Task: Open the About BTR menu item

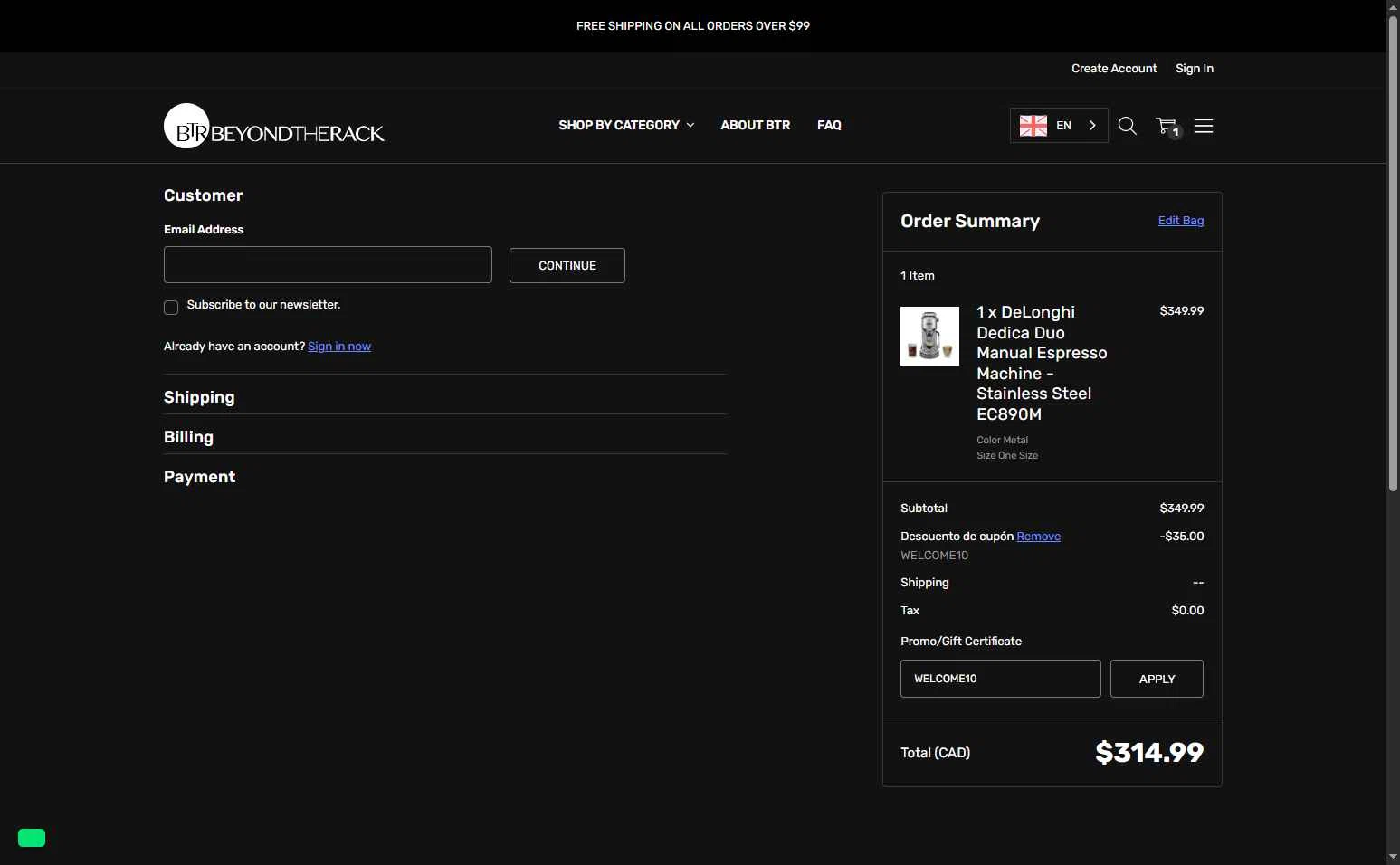Action: point(756,125)
